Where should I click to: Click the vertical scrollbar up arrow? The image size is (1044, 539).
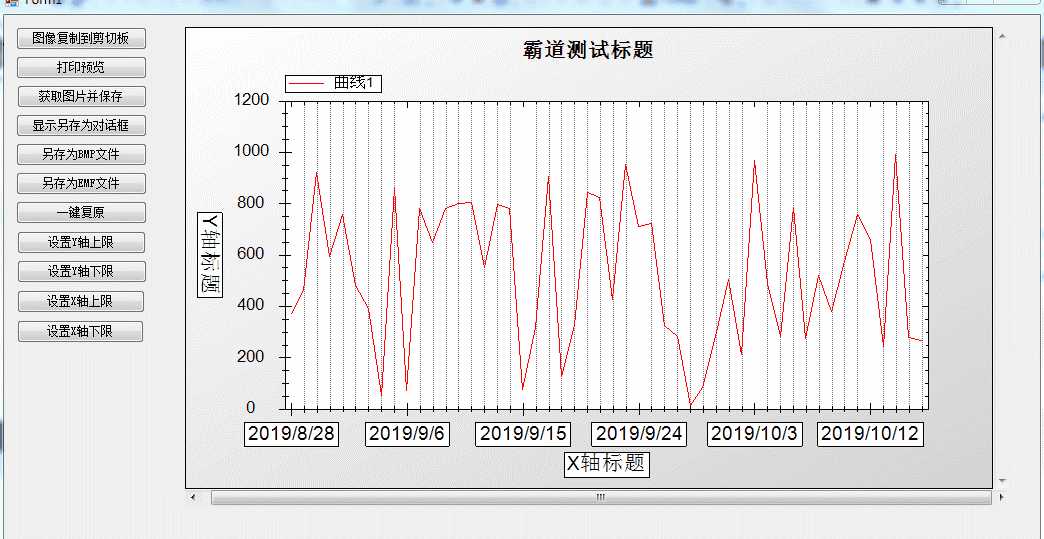[x=1002, y=36]
